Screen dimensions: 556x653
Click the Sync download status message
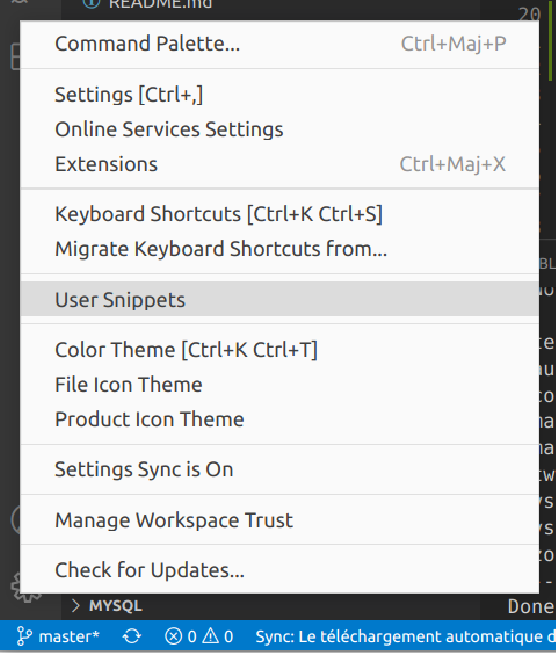click(405, 636)
